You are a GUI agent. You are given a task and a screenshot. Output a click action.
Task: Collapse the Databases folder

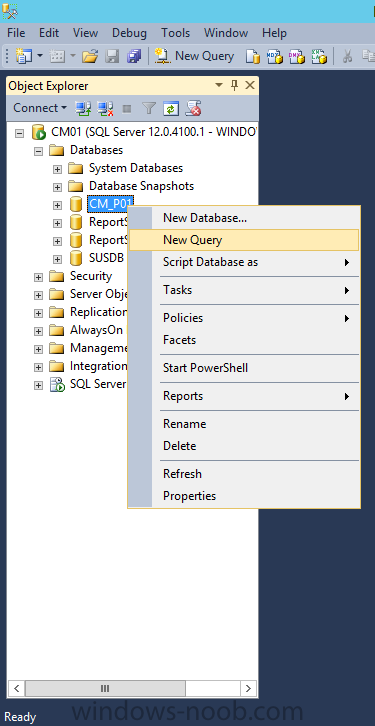[38, 151]
